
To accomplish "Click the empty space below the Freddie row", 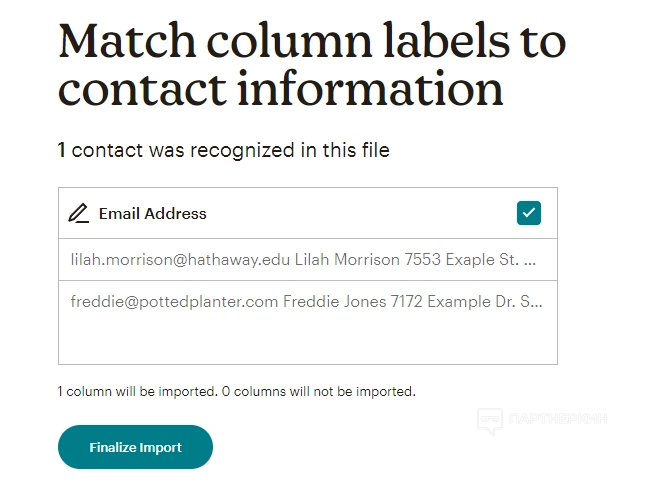I will (307, 340).
